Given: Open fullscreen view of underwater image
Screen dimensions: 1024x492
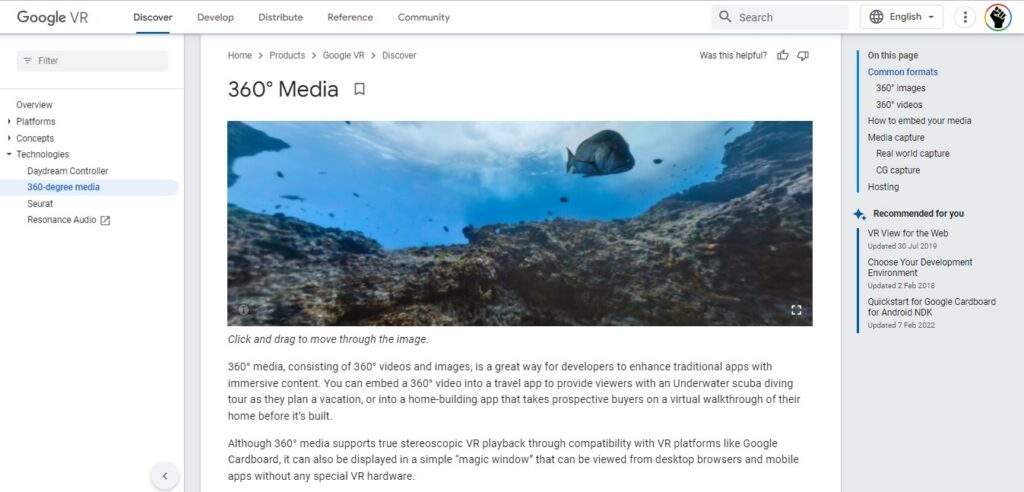Looking at the screenshot, I should (x=796, y=310).
